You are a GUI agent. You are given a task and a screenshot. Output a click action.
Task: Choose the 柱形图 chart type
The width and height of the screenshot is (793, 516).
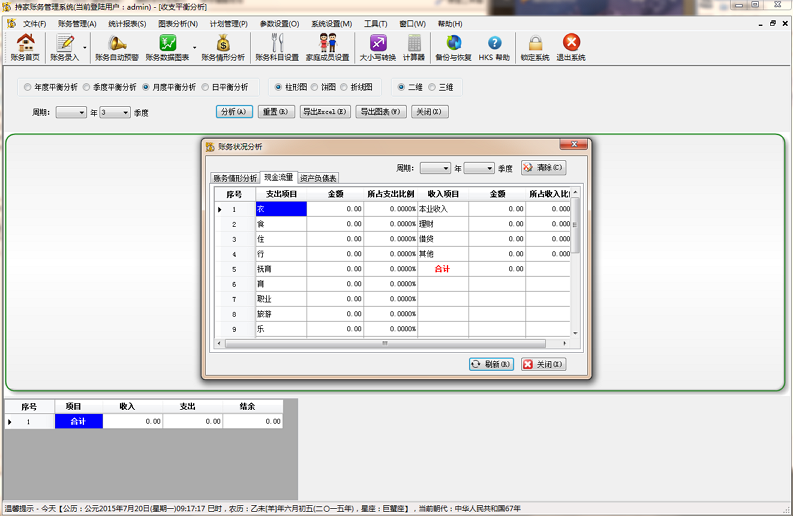pyautogui.click(x=278, y=87)
